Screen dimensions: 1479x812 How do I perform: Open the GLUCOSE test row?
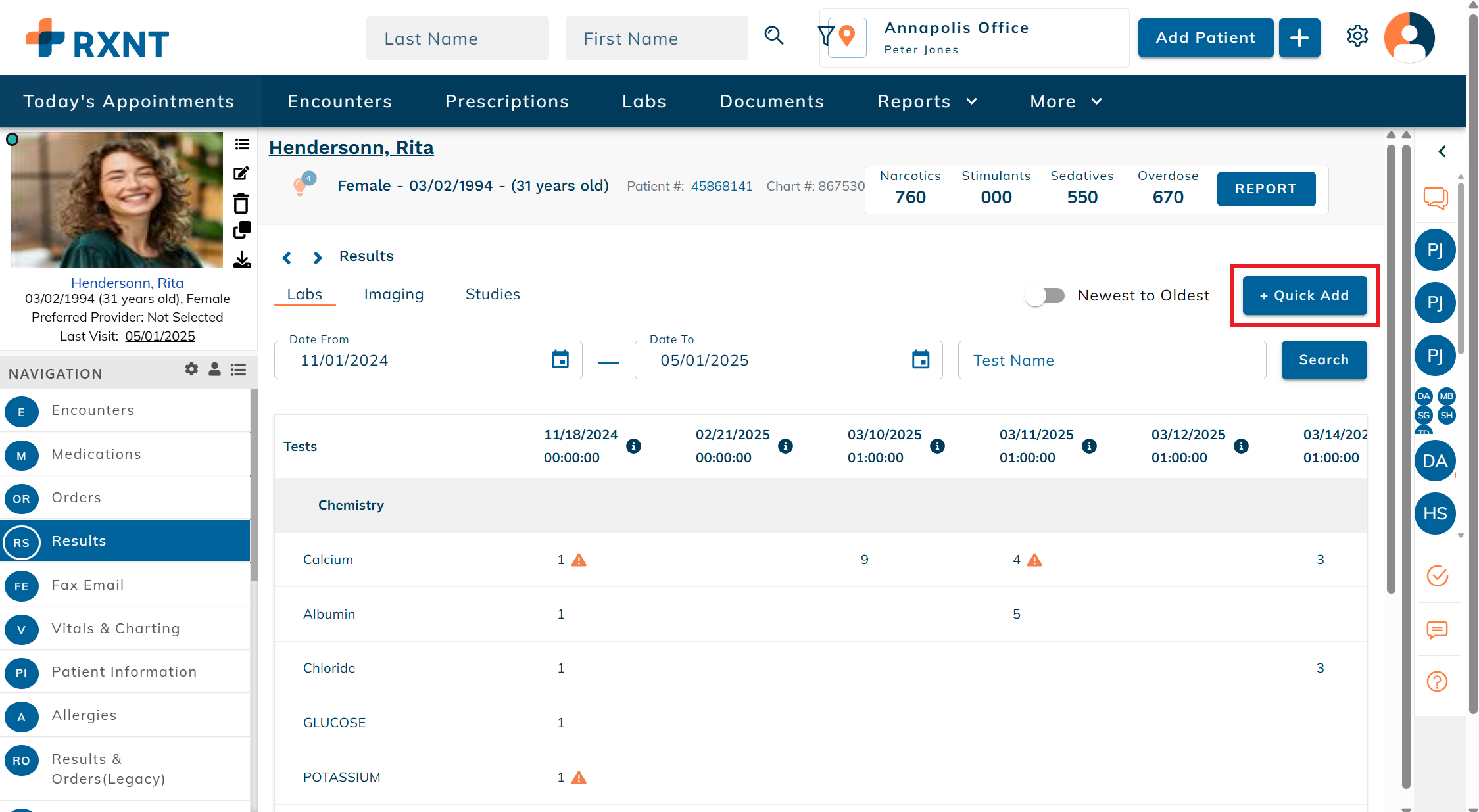820,723
